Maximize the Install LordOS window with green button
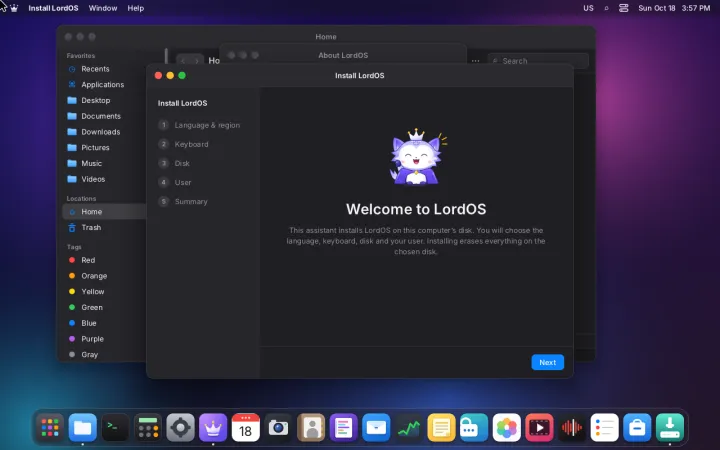Screen dimensions: 720x450 tap(182, 75)
